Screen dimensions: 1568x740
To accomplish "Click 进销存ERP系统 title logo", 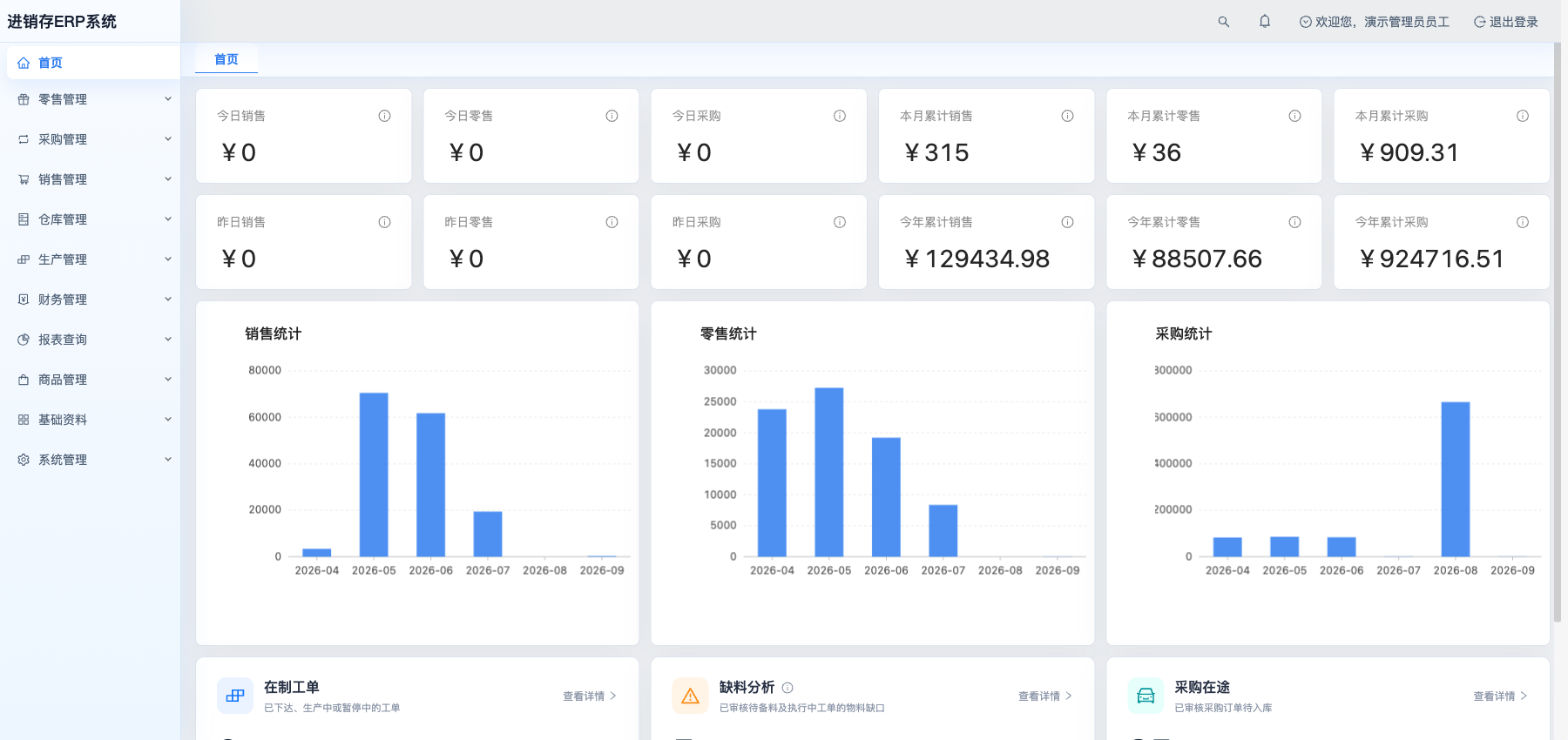I will click(x=62, y=22).
